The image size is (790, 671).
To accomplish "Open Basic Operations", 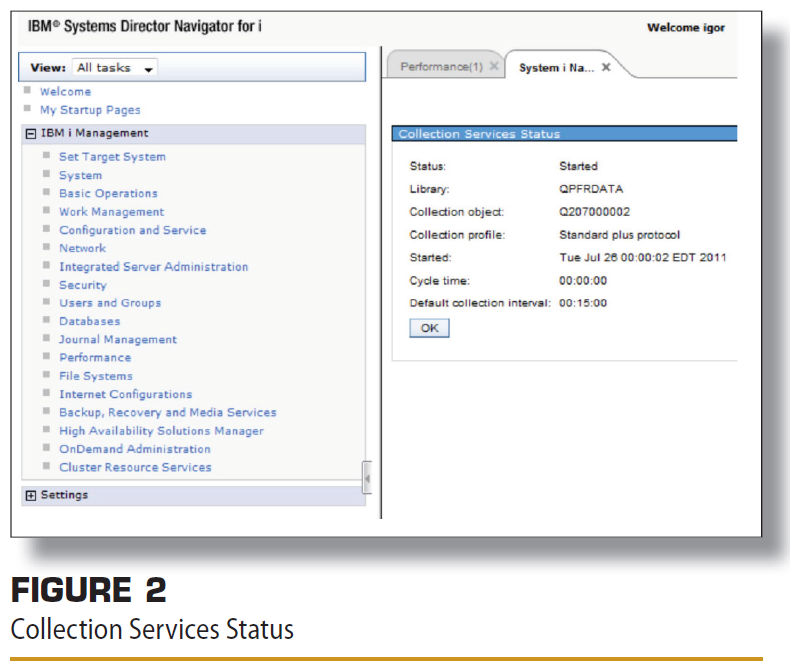I will tap(108, 193).
